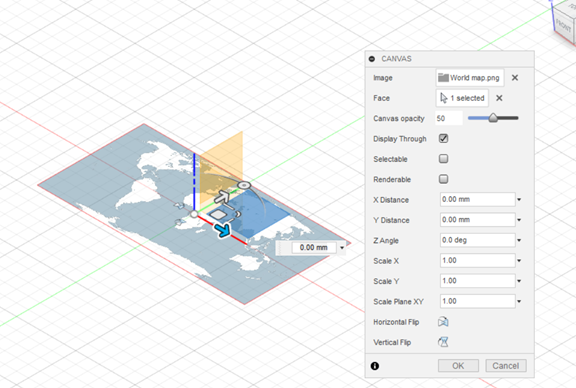Collapse the CANVAS dialog with the minus icon
Image resolution: width=576 pixels, height=388 pixels.
(372, 59)
